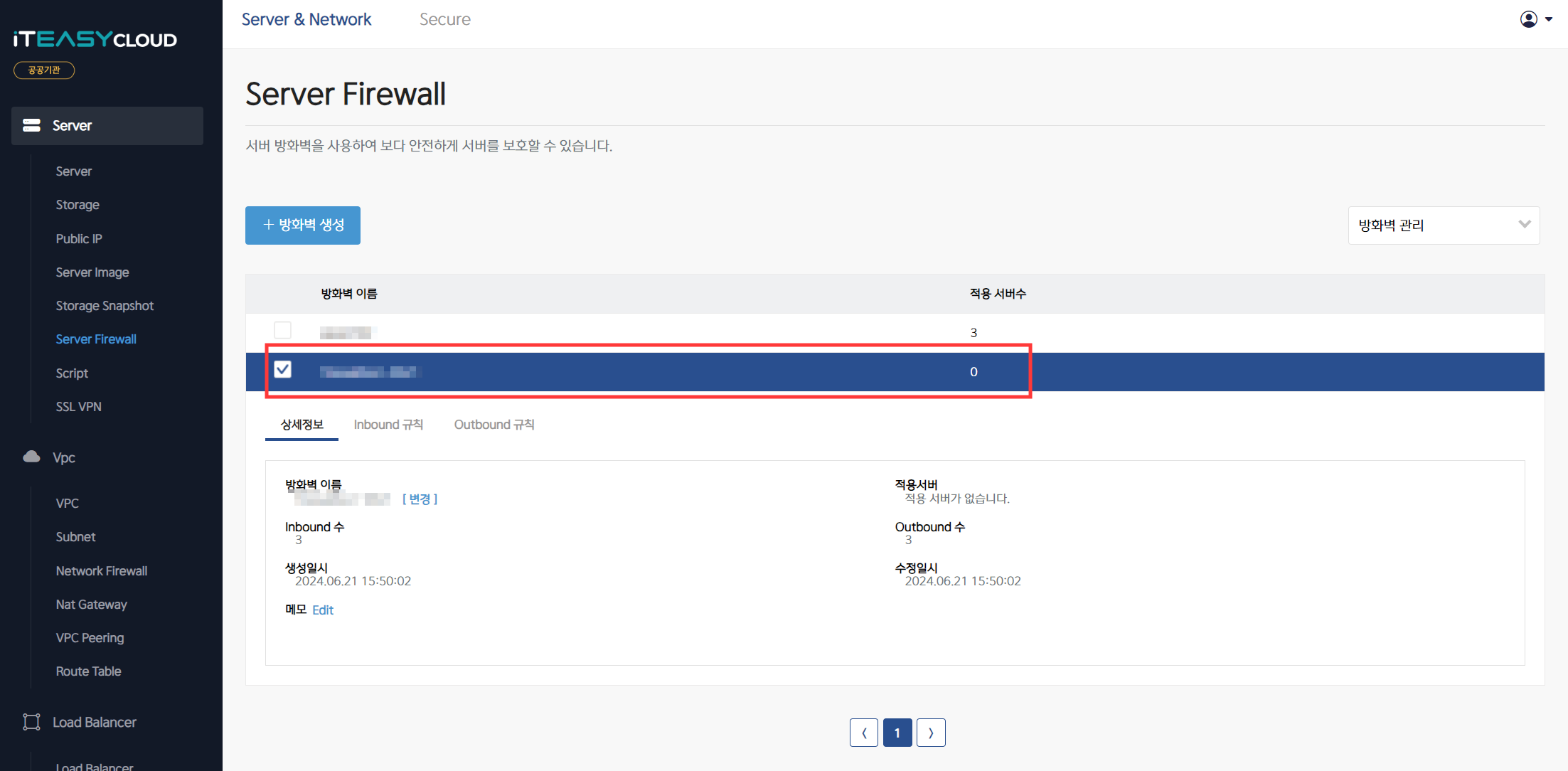Screen dimensions: 1568x771
Task: Open VPC Peering in the sidebar
Action: click(90, 638)
